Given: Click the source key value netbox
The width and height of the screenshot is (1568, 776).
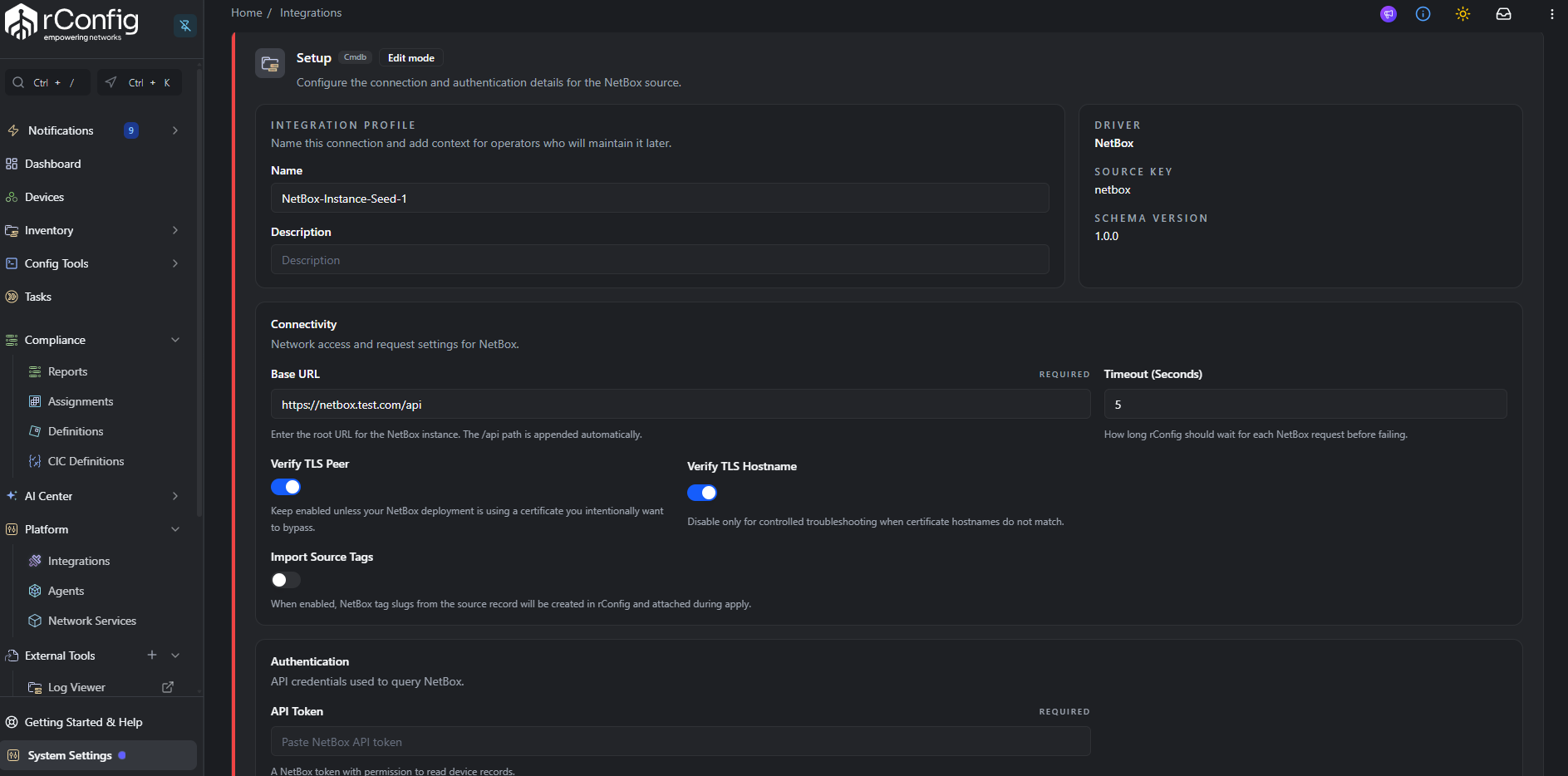Looking at the screenshot, I should click(x=1113, y=189).
